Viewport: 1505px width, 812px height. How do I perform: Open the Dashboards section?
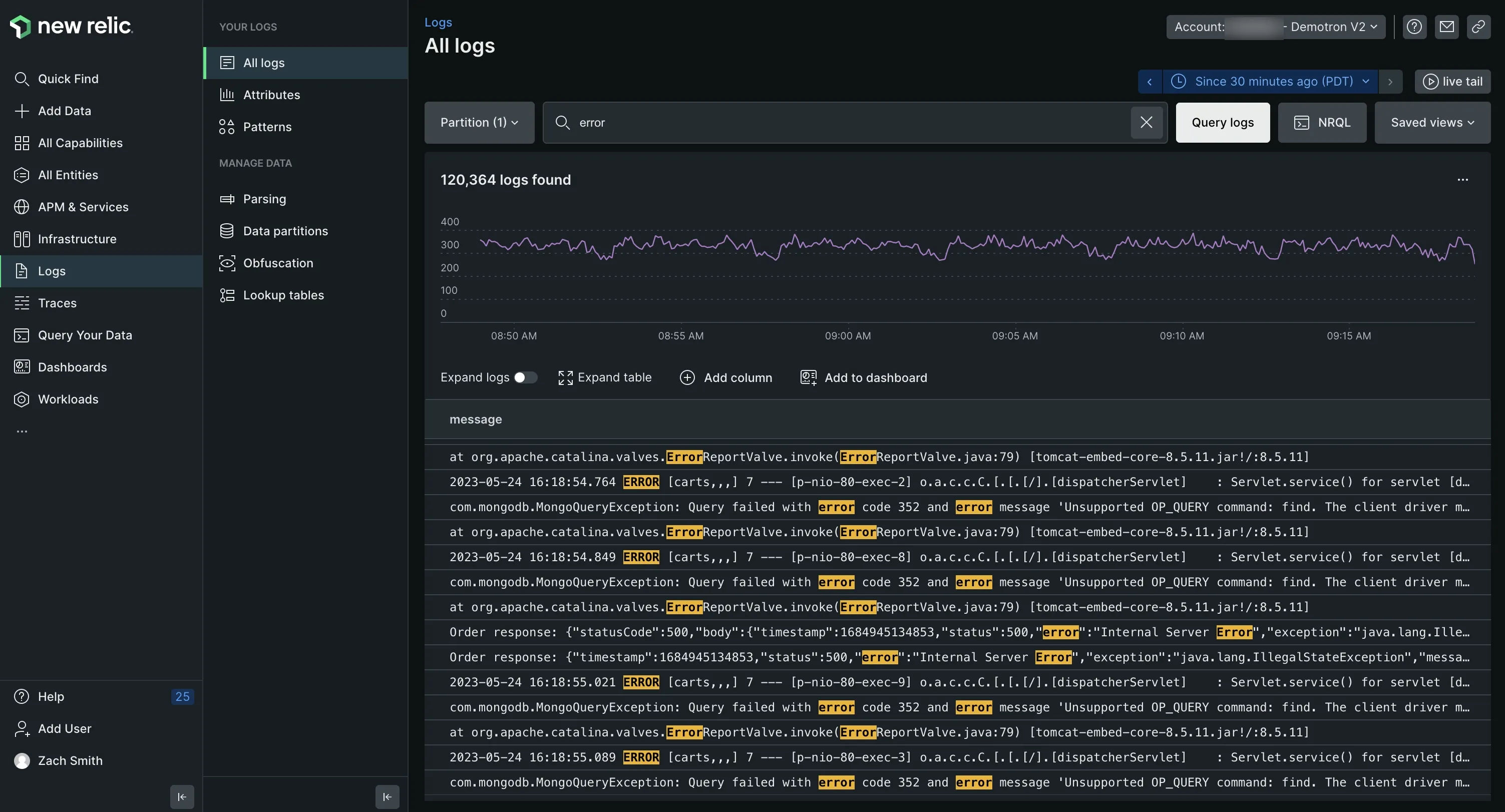point(73,367)
